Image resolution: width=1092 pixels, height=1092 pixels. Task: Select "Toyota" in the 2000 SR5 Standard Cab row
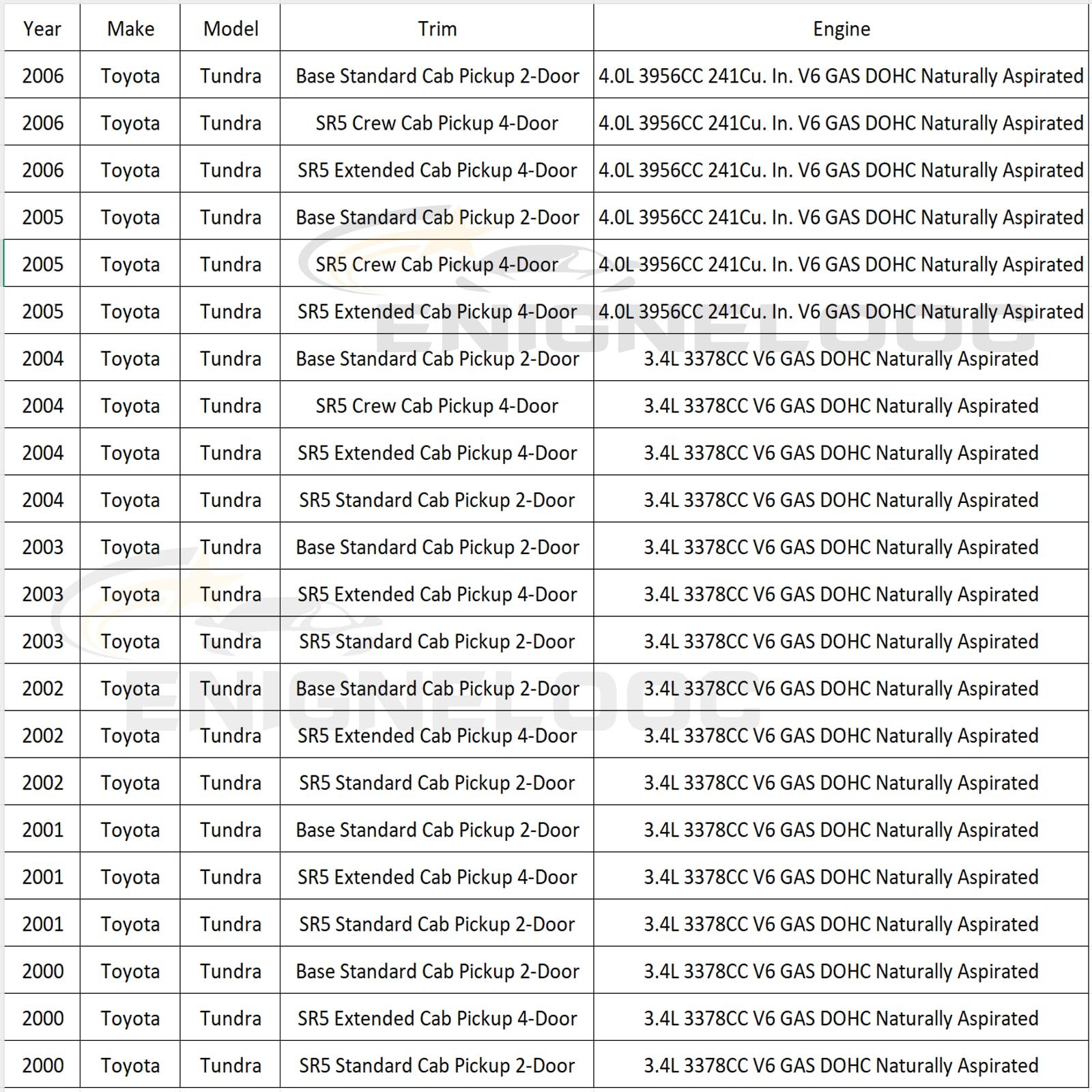click(x=130, y=1064)
